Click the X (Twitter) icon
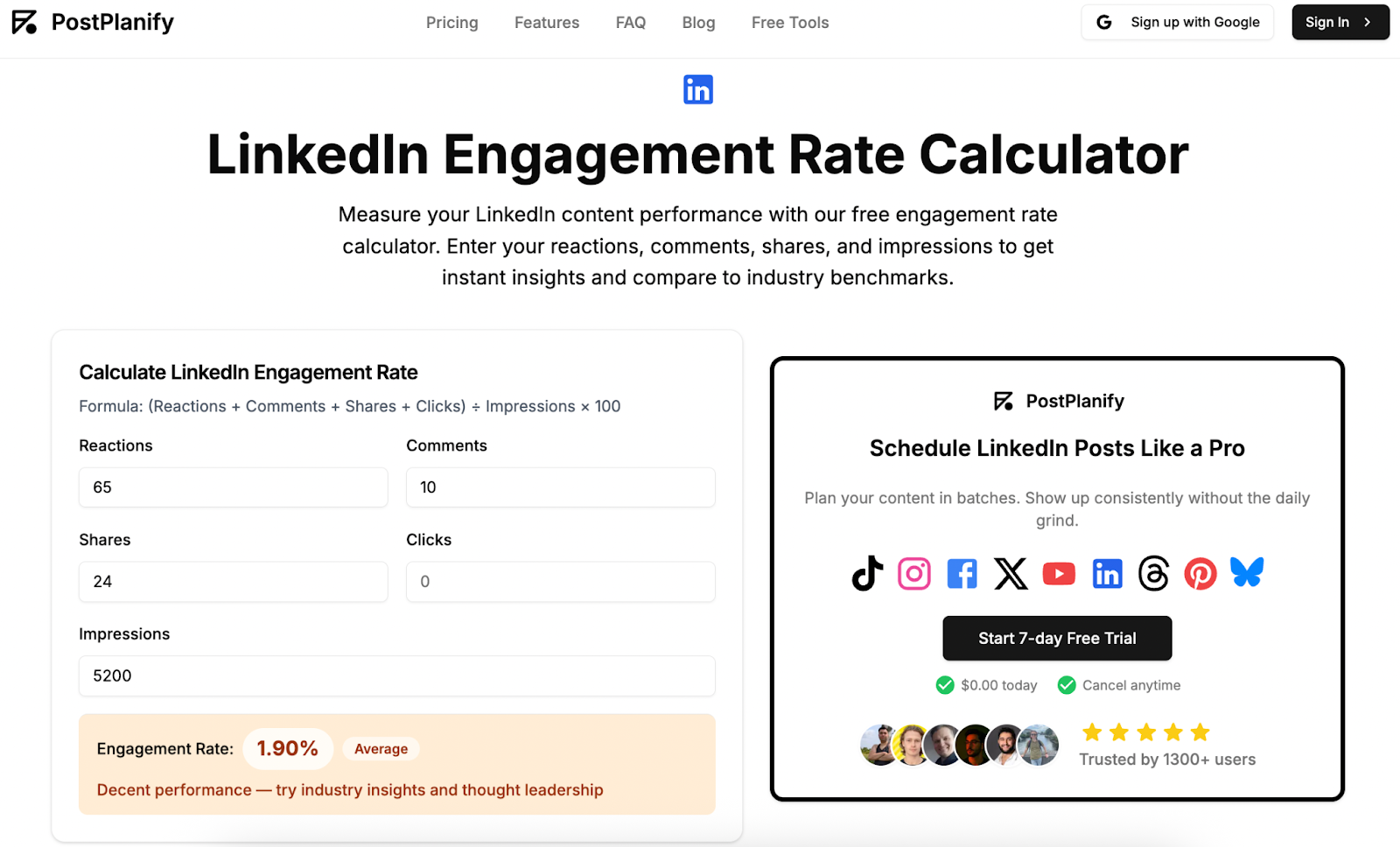 pyautogui.click(x=1011, y=574)
